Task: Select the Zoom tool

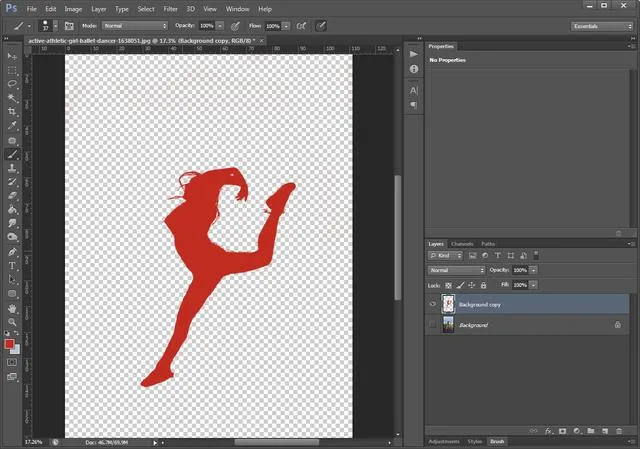Action: pos(12,322)
